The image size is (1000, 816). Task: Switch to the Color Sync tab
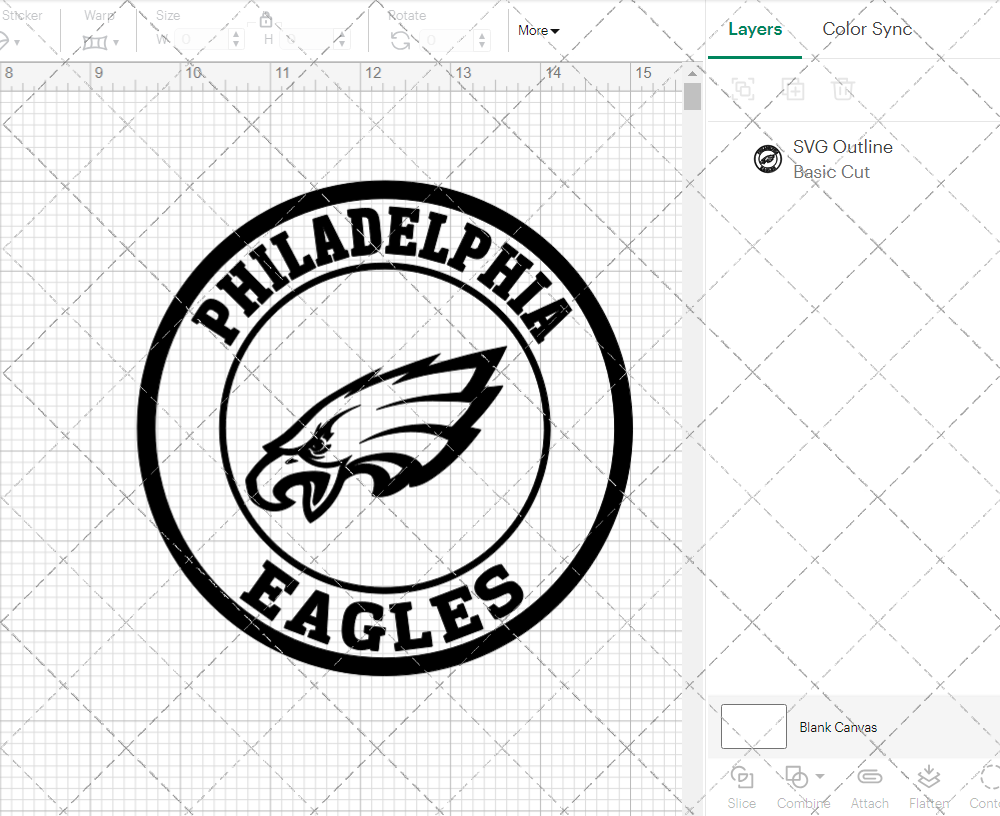[867, 29]
